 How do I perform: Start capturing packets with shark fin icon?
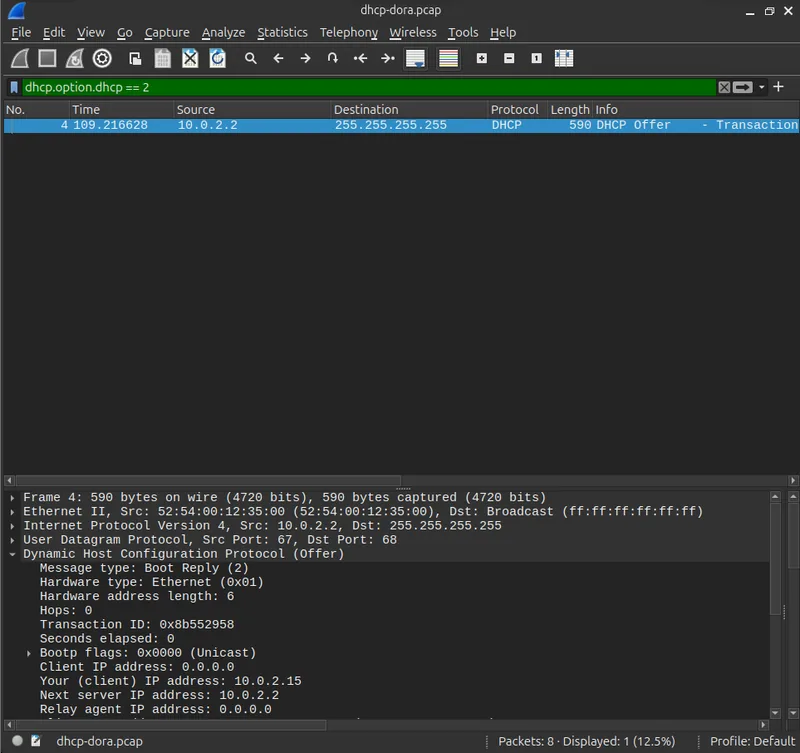(x=20, y=59)
